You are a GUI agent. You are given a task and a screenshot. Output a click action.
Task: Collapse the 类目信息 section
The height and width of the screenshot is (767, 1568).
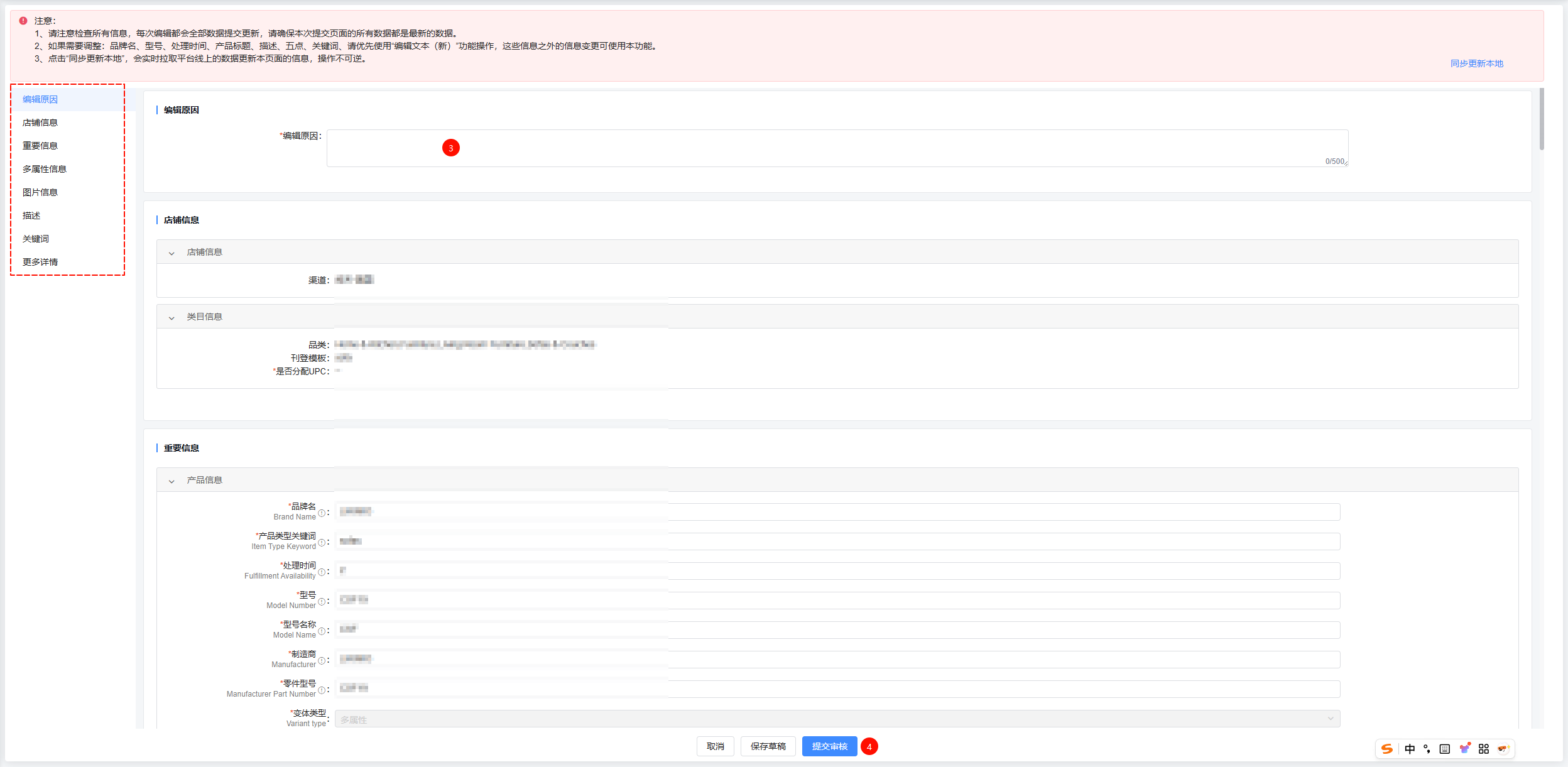pyautogui.click(x=171, y=318)
